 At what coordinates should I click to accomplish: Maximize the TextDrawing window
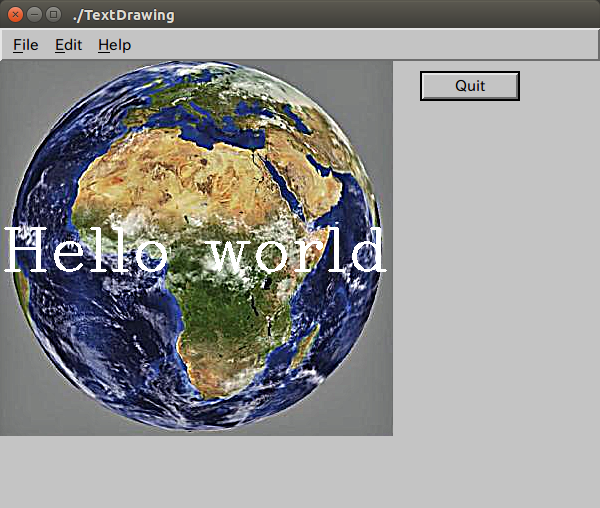pyautogui.click(x=54, y=15)
